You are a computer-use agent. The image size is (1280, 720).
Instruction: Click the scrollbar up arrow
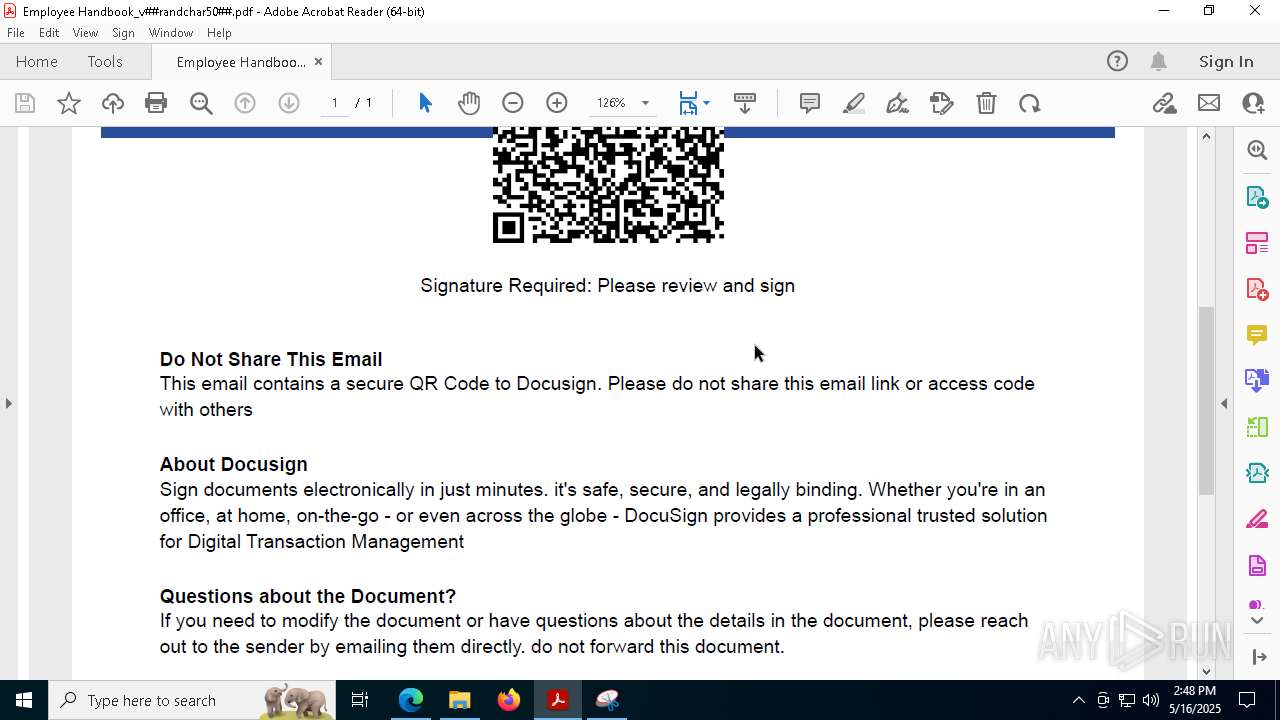coord(1206,136)
